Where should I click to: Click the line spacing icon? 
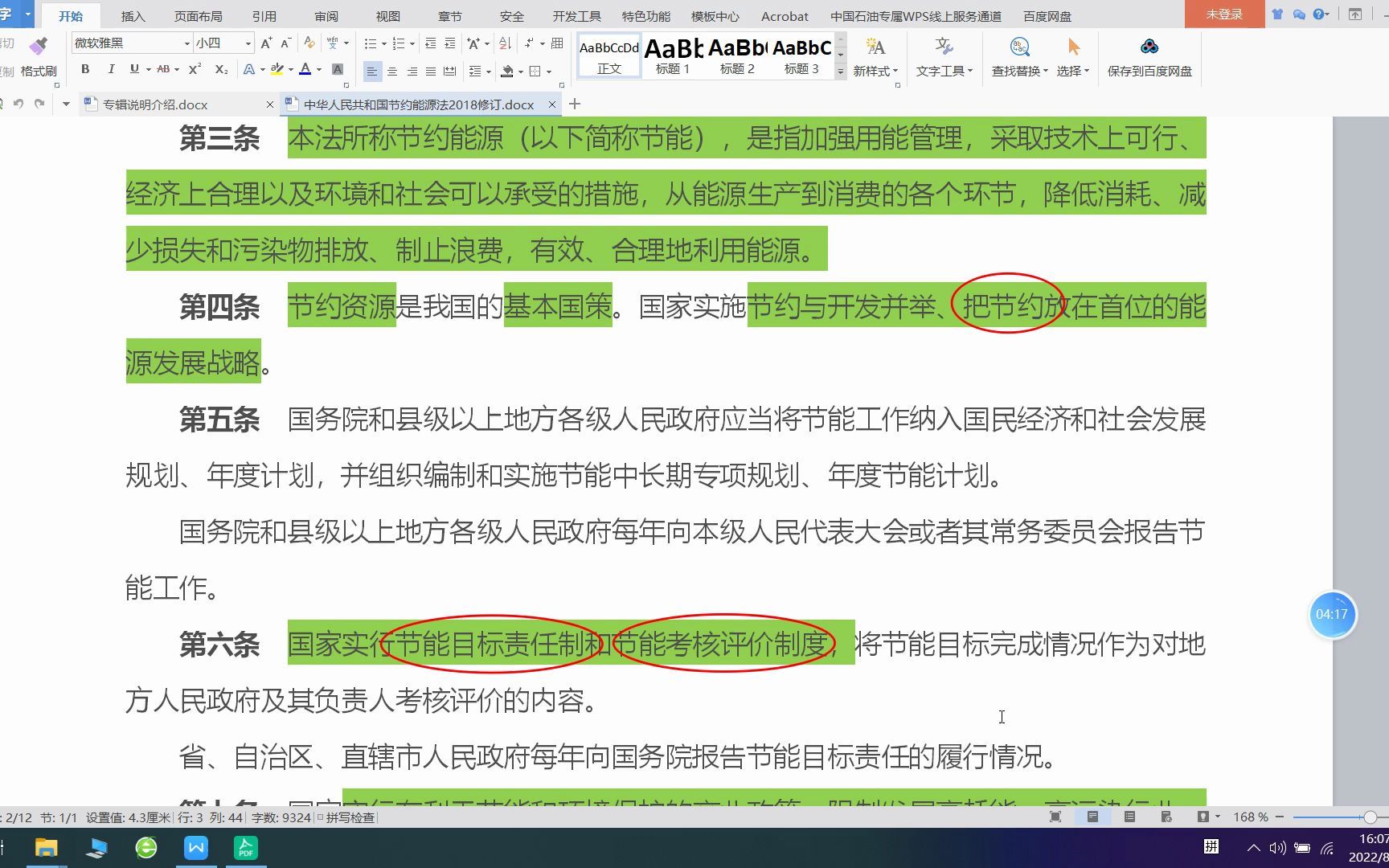tap(474, 72)
